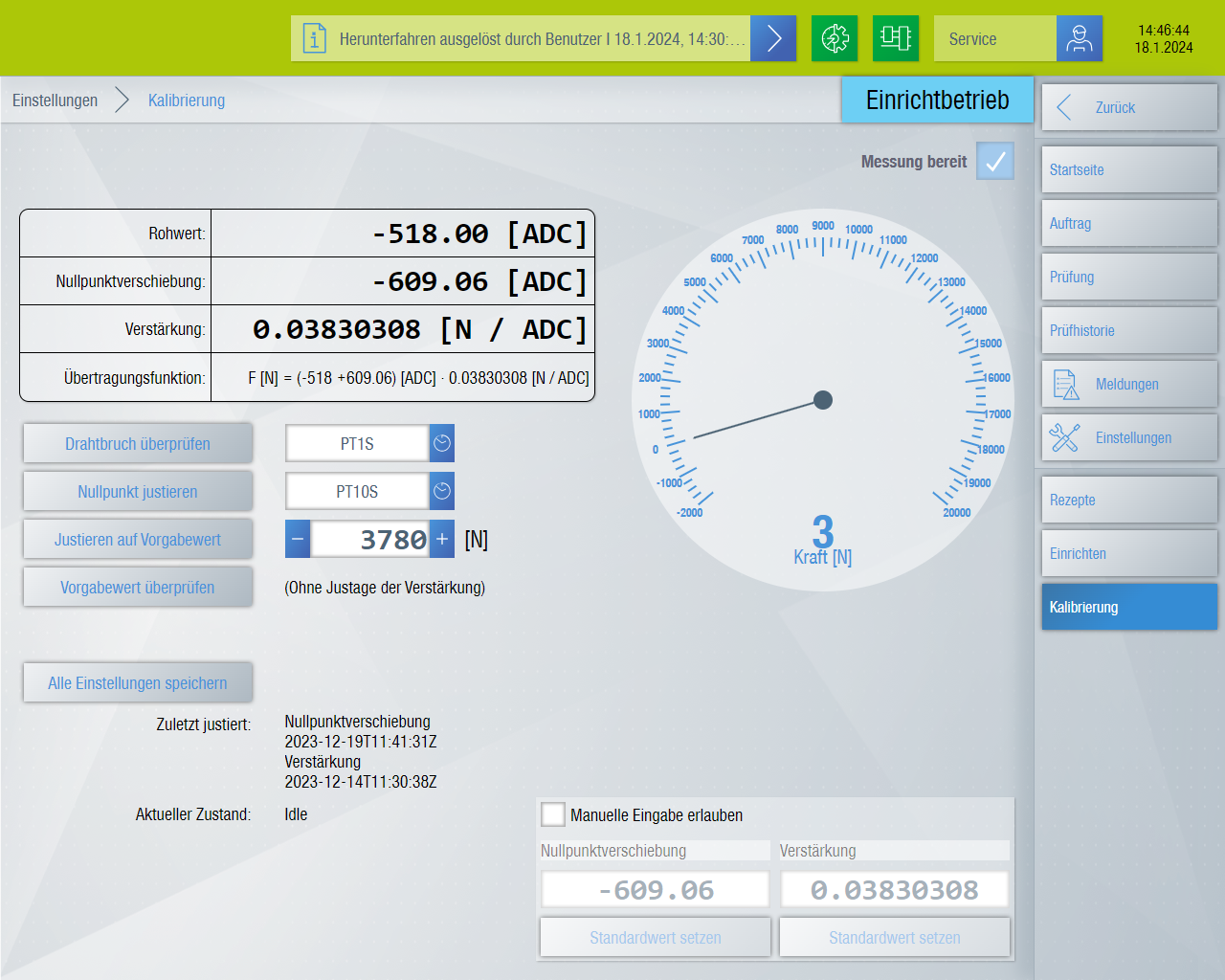This screenshot has width=1225, height=980.
Task: Expand message details with blue arrow button
Action: pos(773,38)
